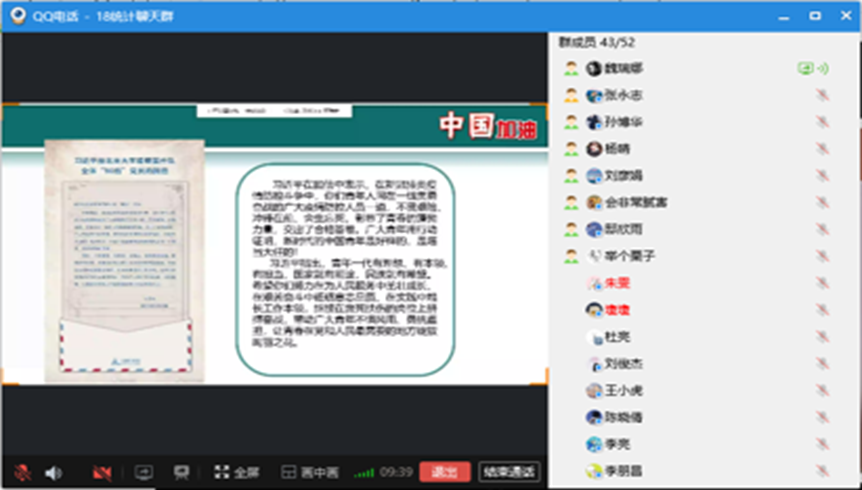862x490 pixels.
Task: Select the red-named member 朱雯
Action: coord(616,283)
